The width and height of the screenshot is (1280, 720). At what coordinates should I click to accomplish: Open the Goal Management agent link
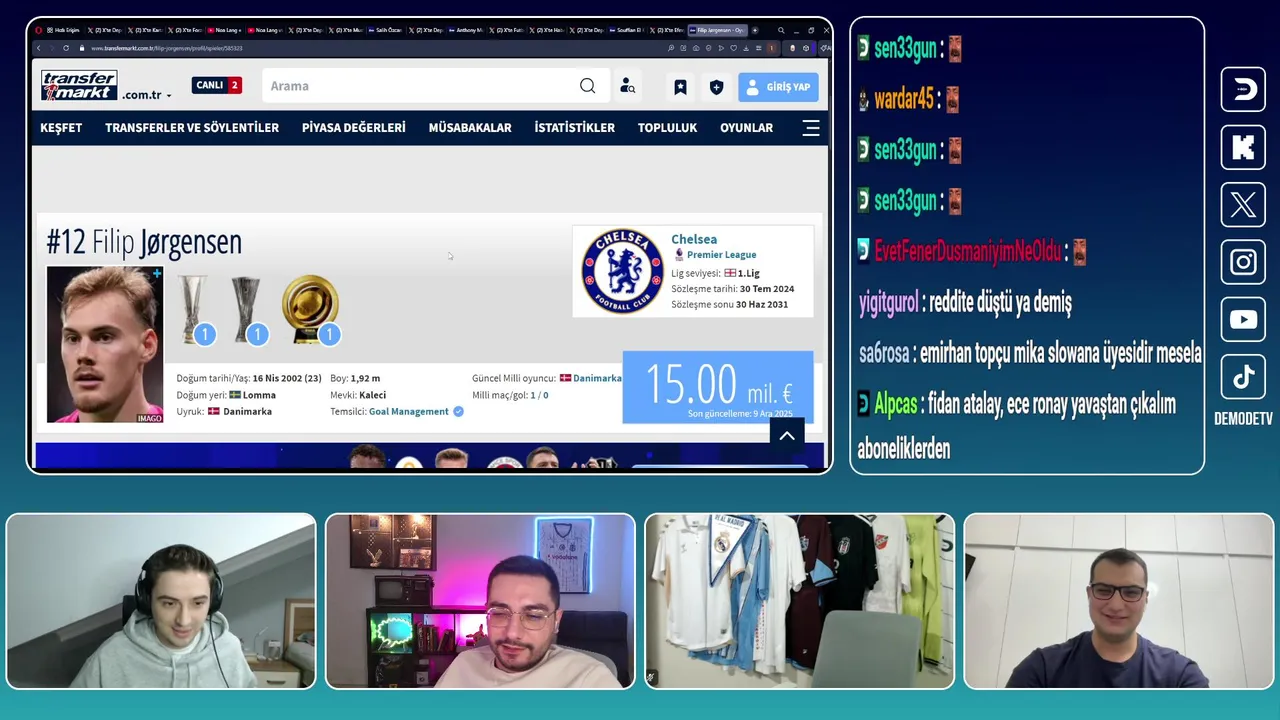(x=408, y=411)
